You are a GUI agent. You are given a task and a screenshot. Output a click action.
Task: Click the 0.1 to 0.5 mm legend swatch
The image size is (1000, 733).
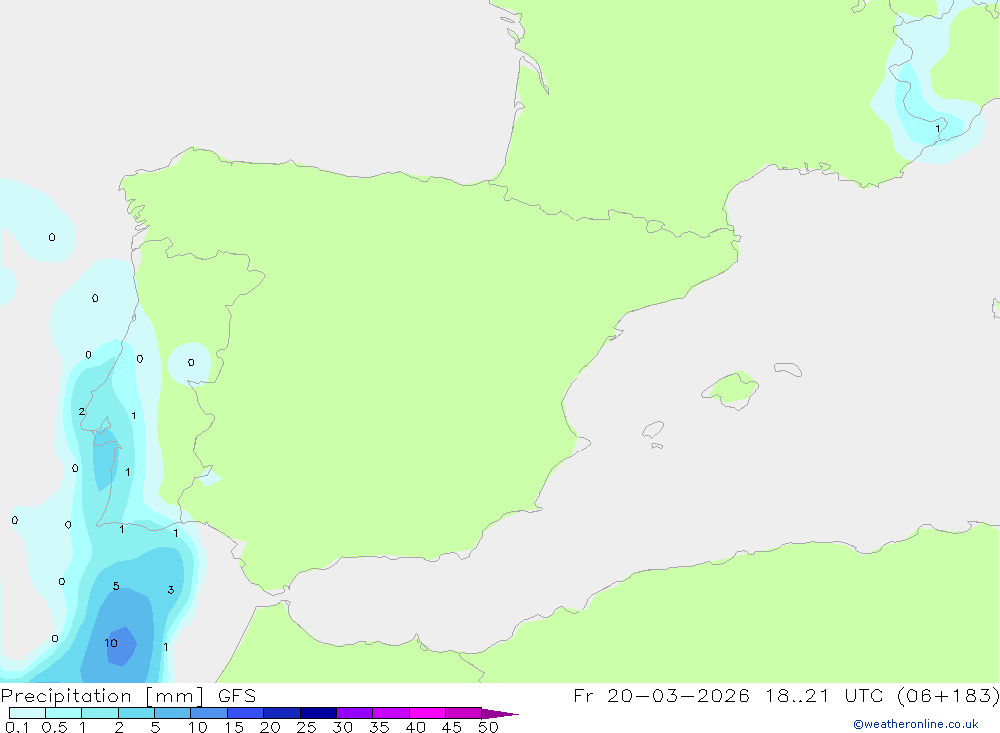[27, 713]
